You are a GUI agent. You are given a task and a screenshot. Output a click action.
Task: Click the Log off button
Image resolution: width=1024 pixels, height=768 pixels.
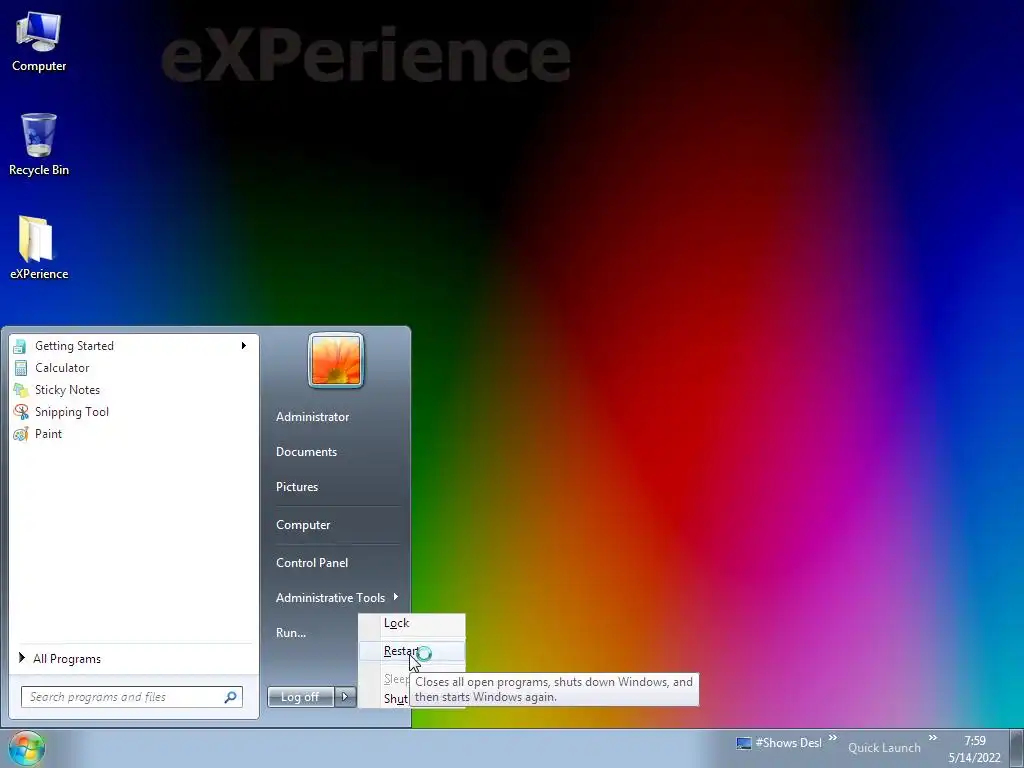300,697
